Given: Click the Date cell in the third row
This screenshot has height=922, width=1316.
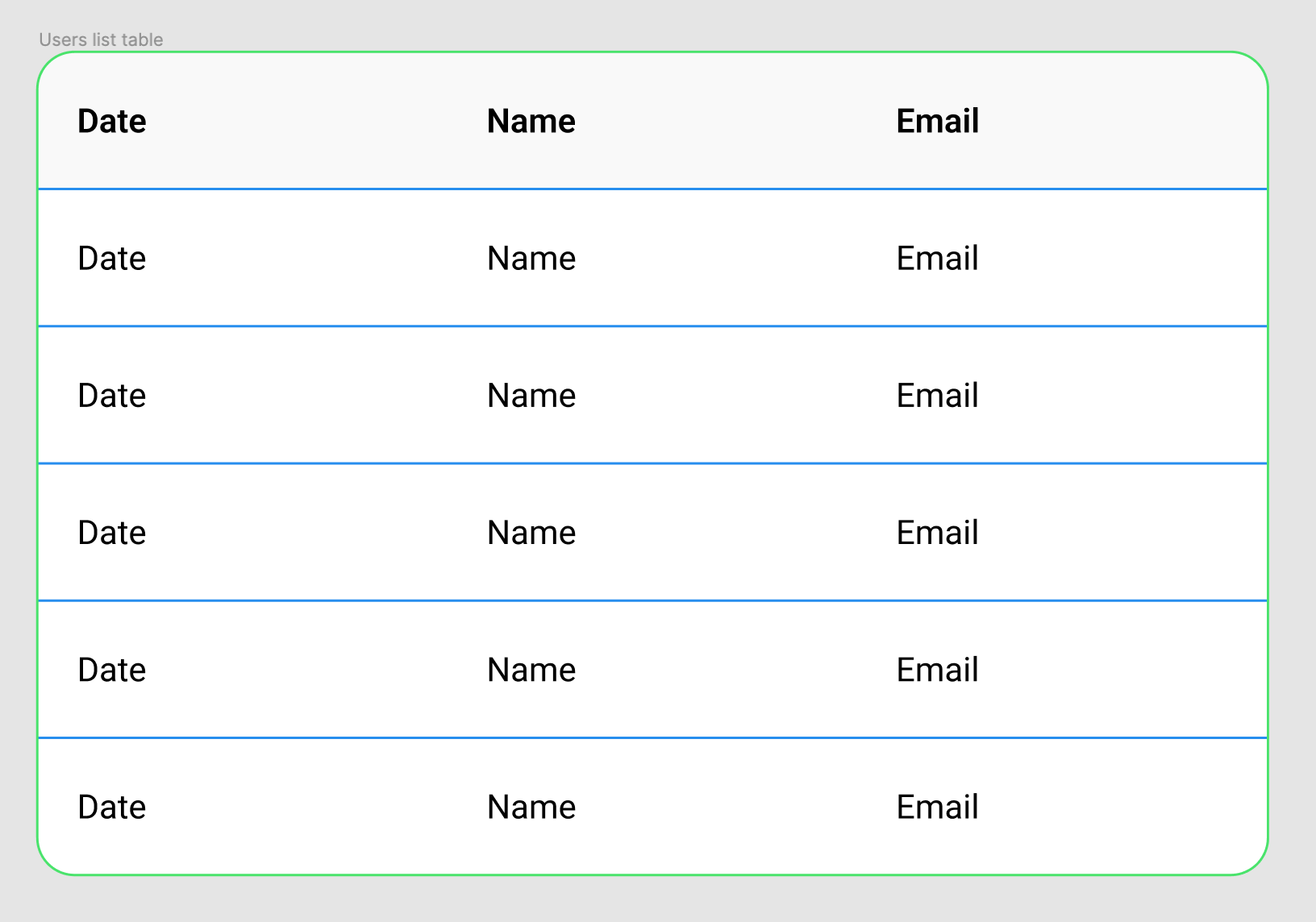Looking at the screenshot, I should (111, 533).
